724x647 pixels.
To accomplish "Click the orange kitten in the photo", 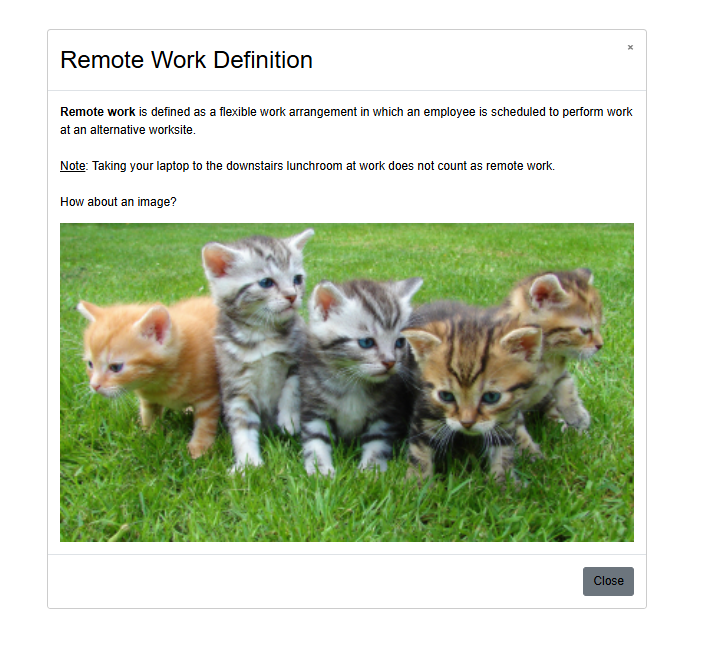I will coord(148,365).
